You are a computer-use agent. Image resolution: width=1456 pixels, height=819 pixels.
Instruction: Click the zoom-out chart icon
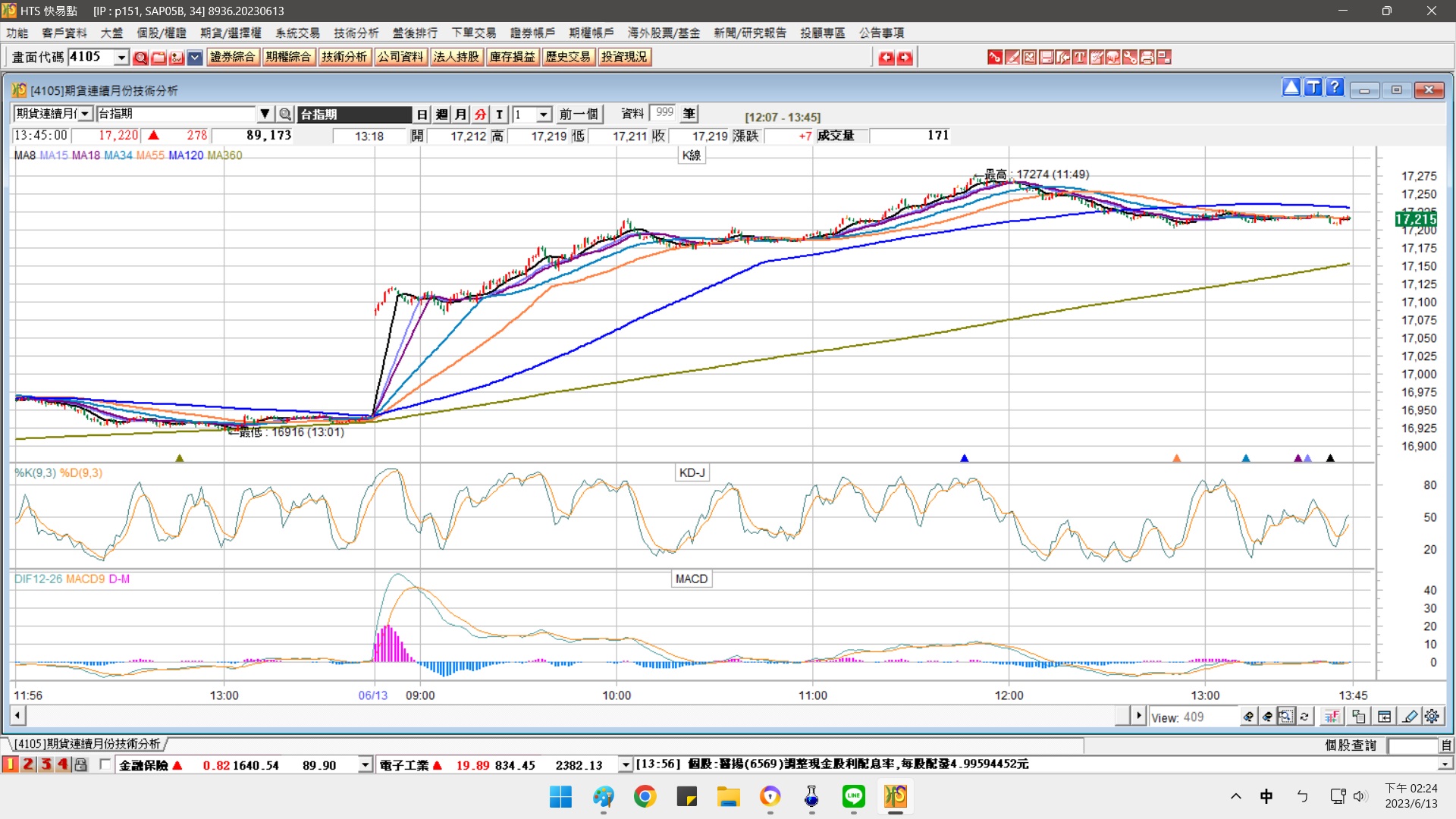[x=1267, y=717]
